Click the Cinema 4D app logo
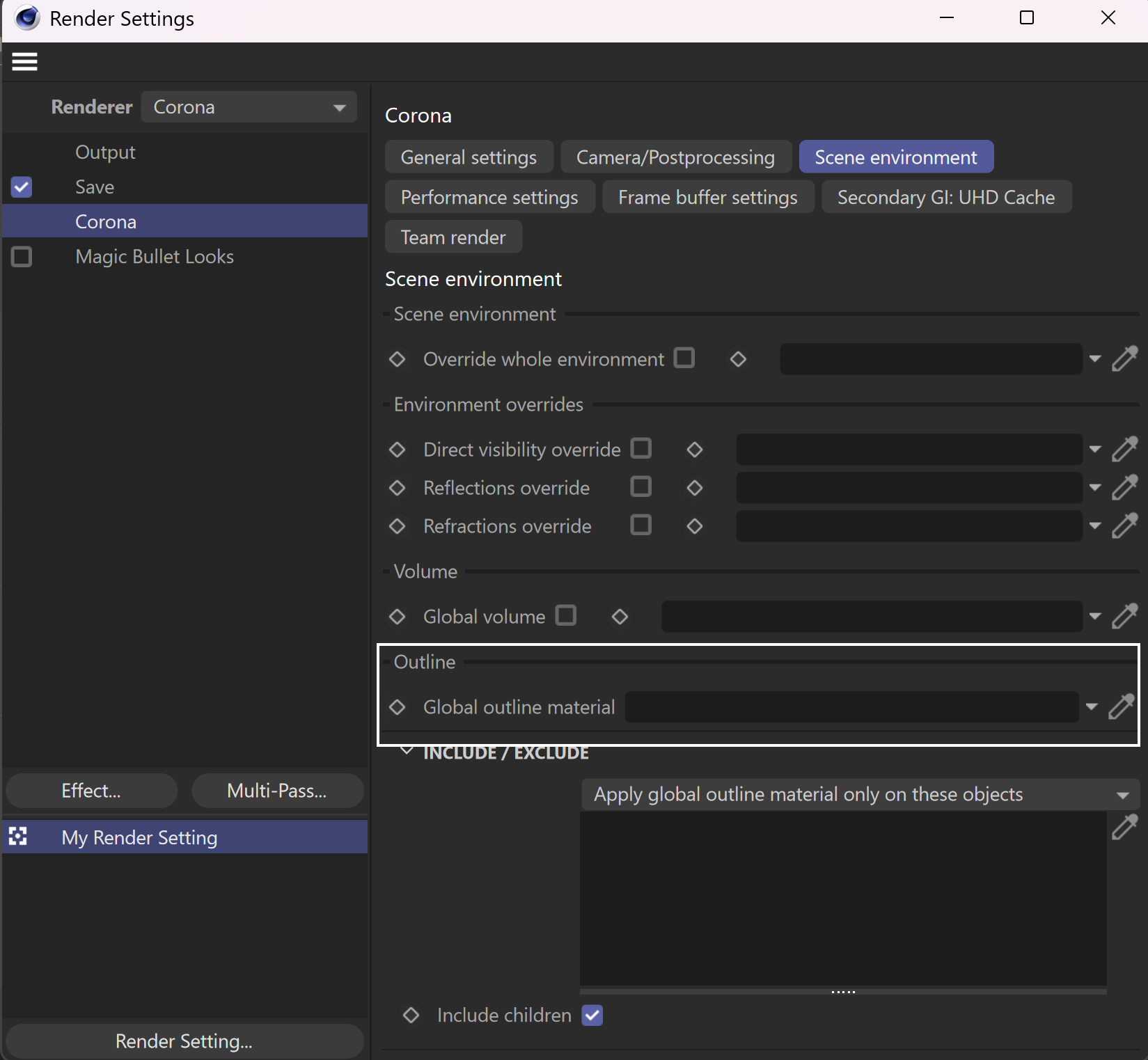1148x1060 pixels. [27, 18]
